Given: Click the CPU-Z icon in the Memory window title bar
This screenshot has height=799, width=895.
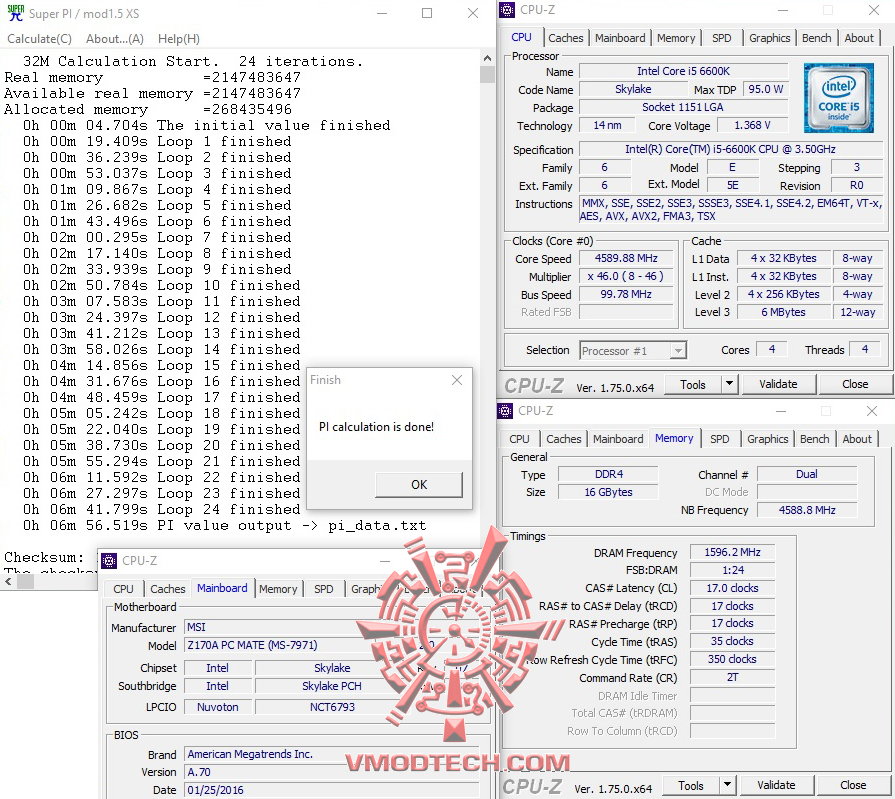Looking at the screenshot, I should pos(505,411).
